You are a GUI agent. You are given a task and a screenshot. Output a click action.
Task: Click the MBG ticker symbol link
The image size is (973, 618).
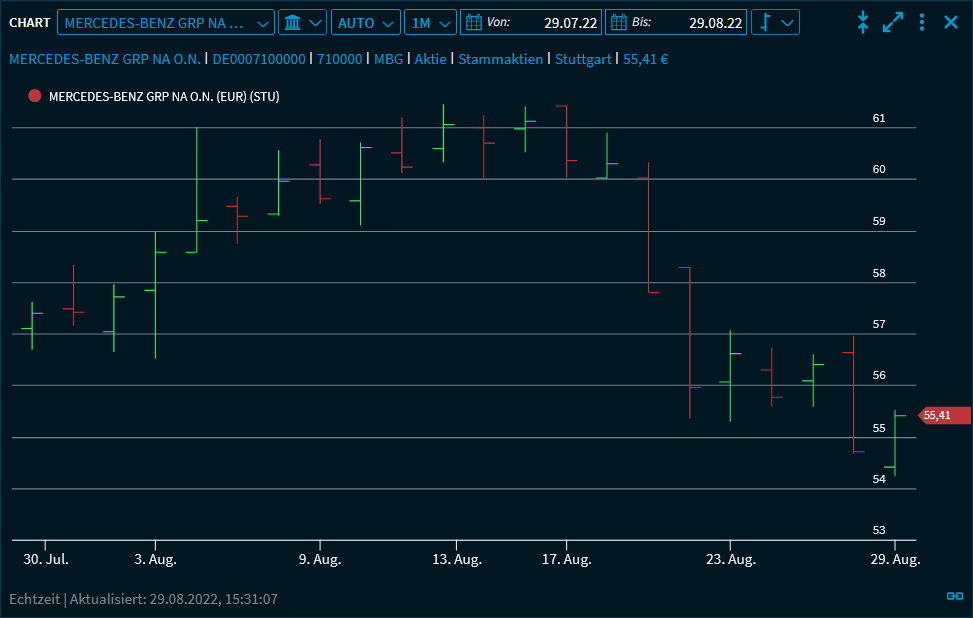pyautogui.click(x=388, y=59)
